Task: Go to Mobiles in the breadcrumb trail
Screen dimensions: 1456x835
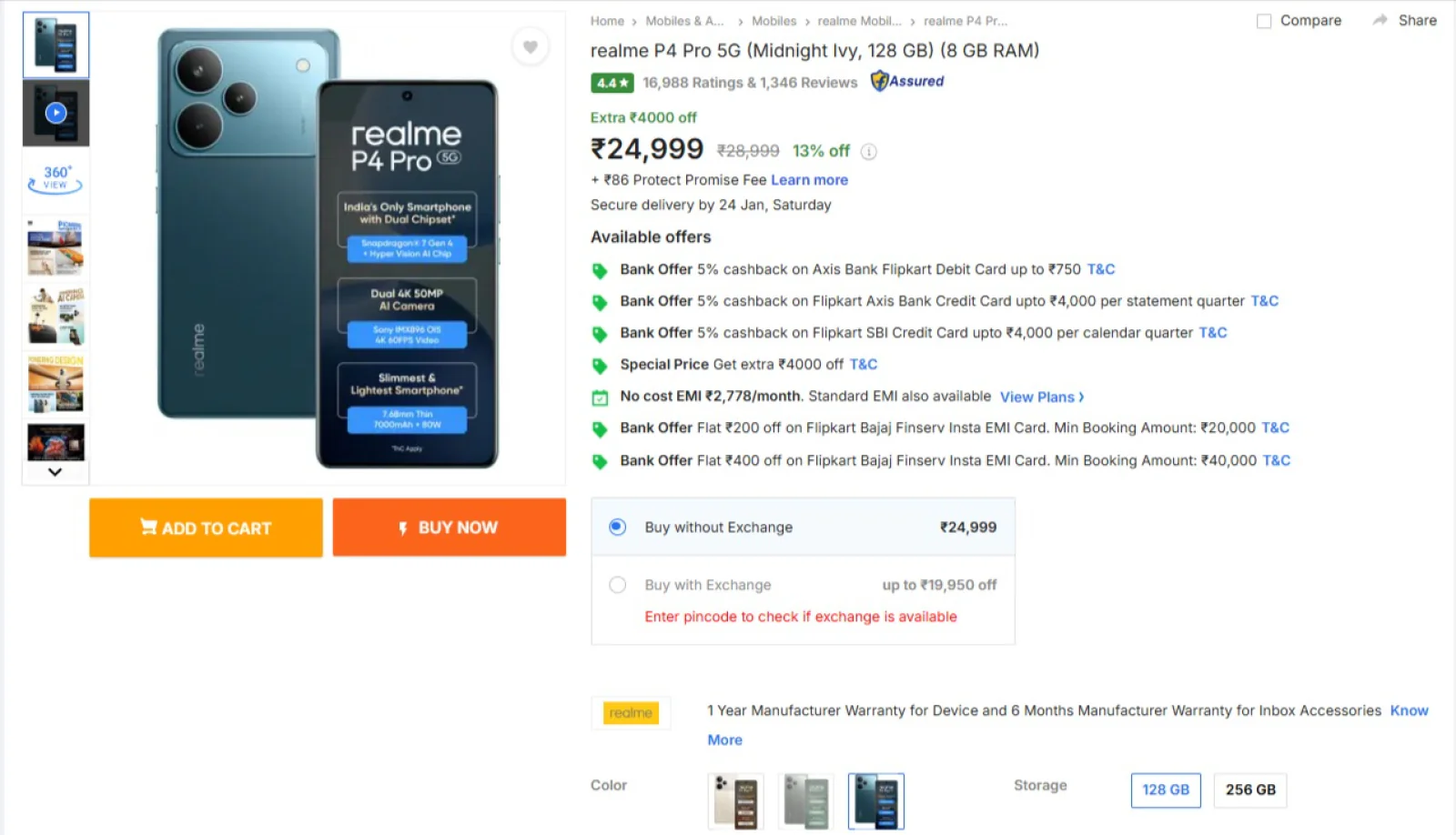Action: coord(773,20)
